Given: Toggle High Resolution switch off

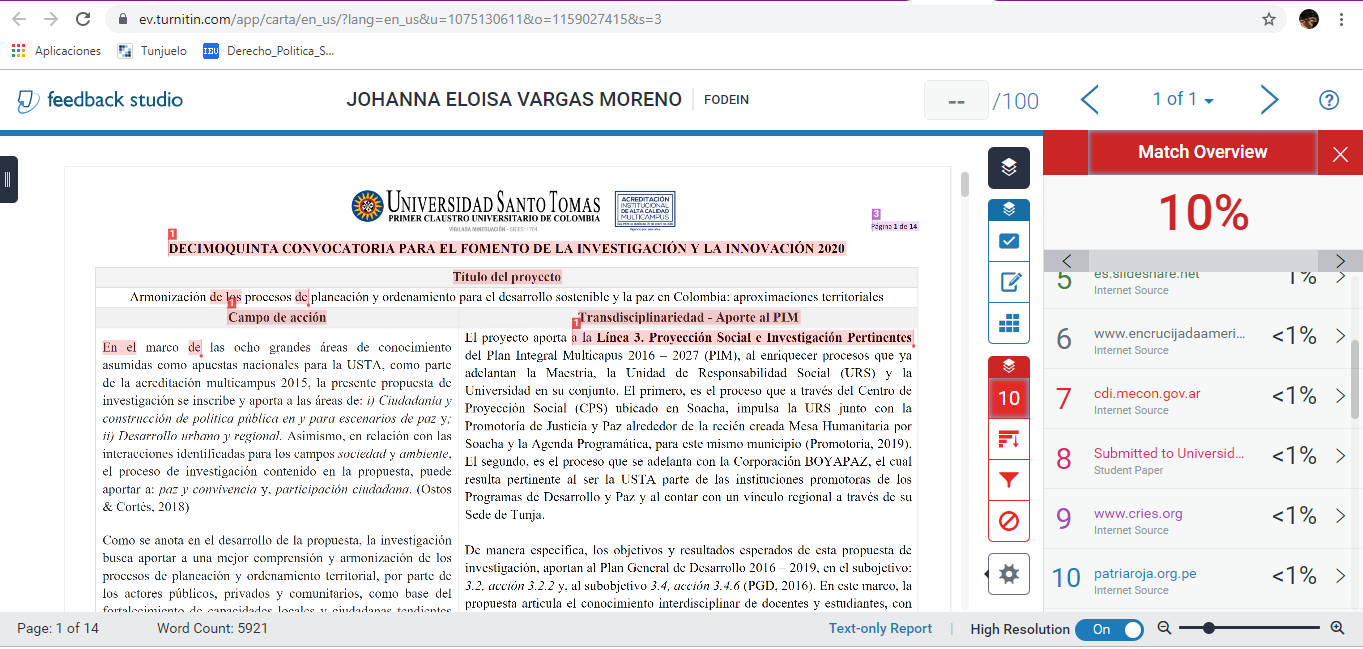Looking at the screenshot, I should click(x=1109, y=629).
